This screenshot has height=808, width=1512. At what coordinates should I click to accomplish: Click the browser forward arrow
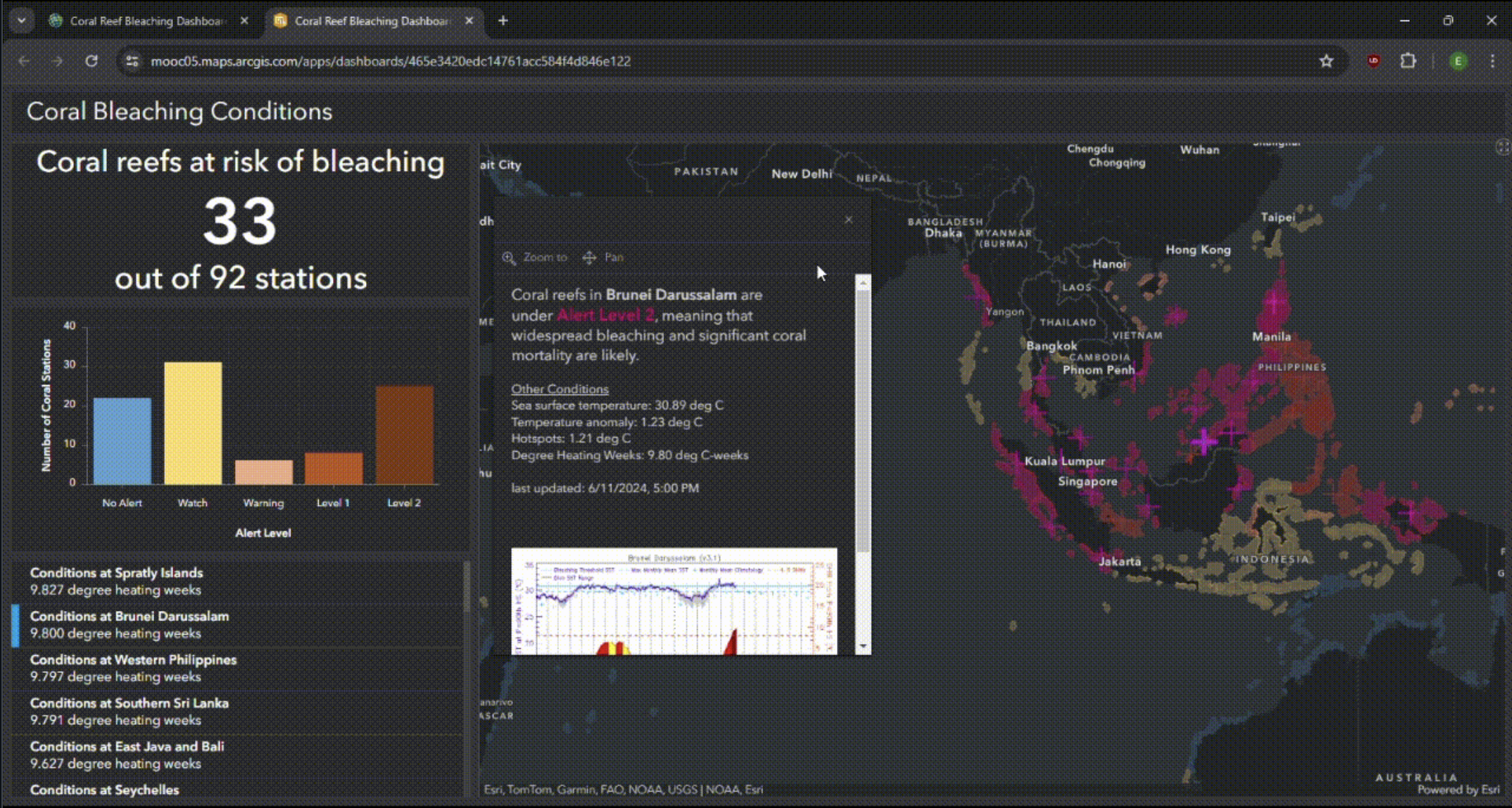pos(57,61)
